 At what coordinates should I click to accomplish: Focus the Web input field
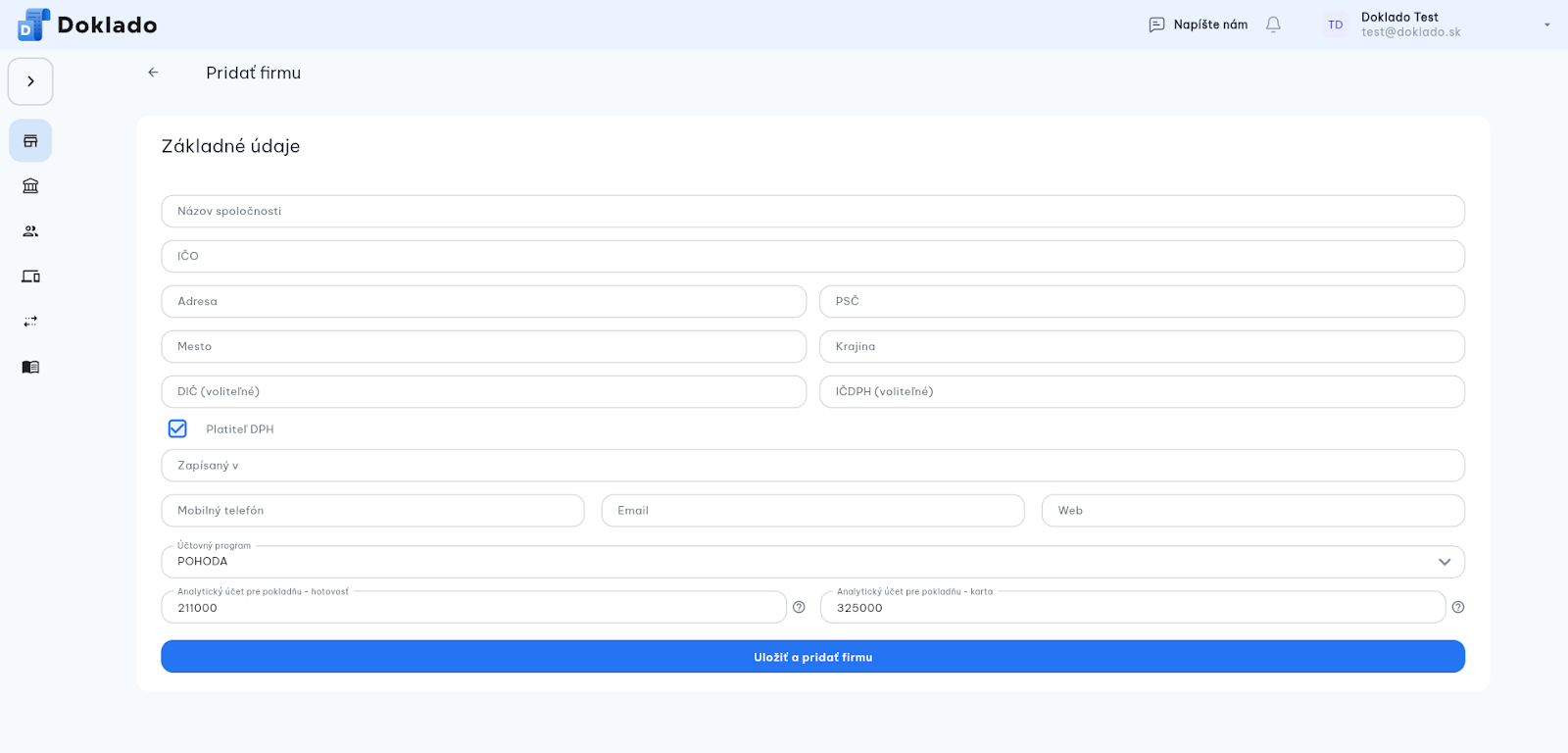pos(1252,511)
